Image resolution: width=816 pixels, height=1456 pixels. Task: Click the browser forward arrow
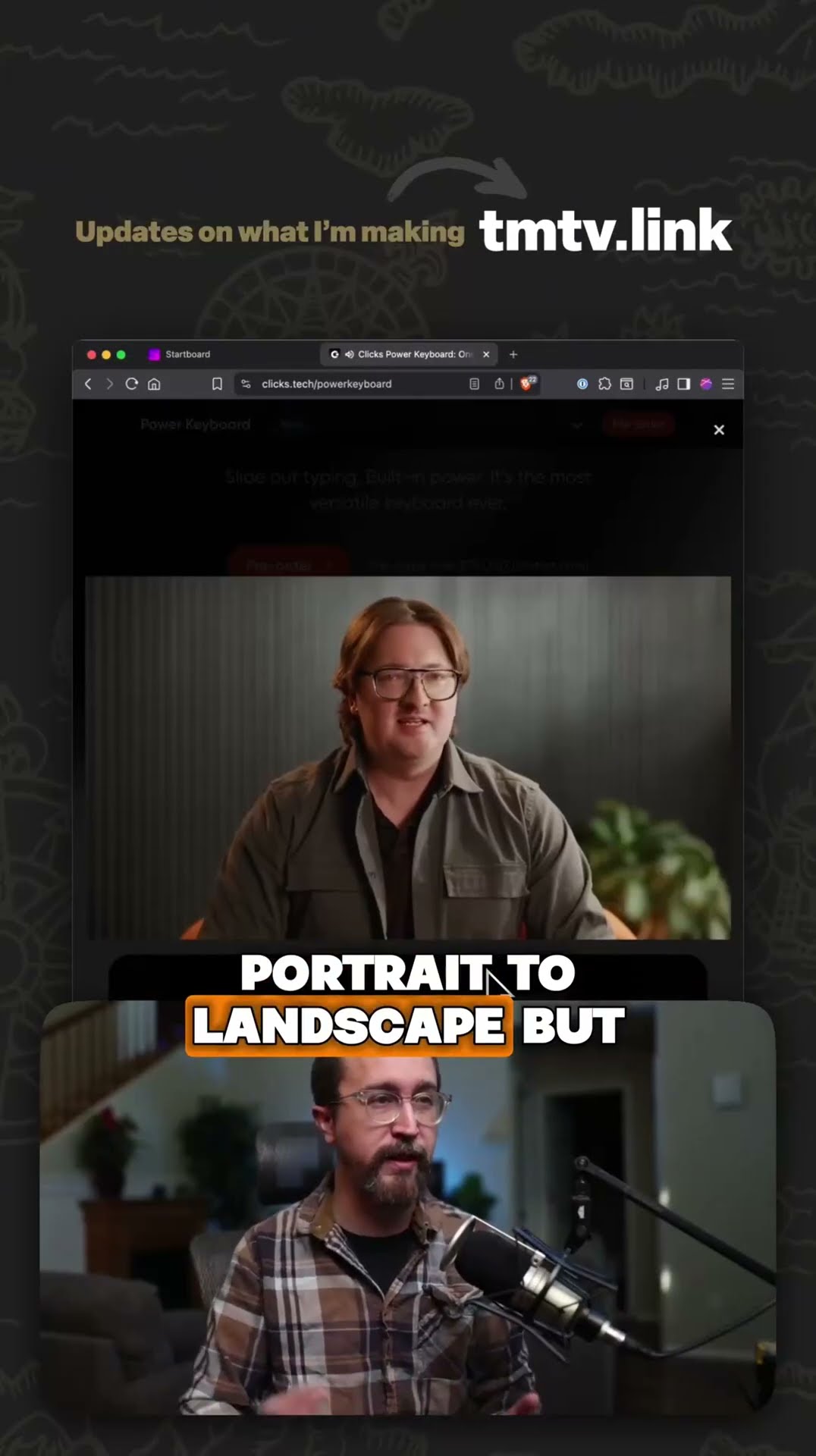[110, 384]
